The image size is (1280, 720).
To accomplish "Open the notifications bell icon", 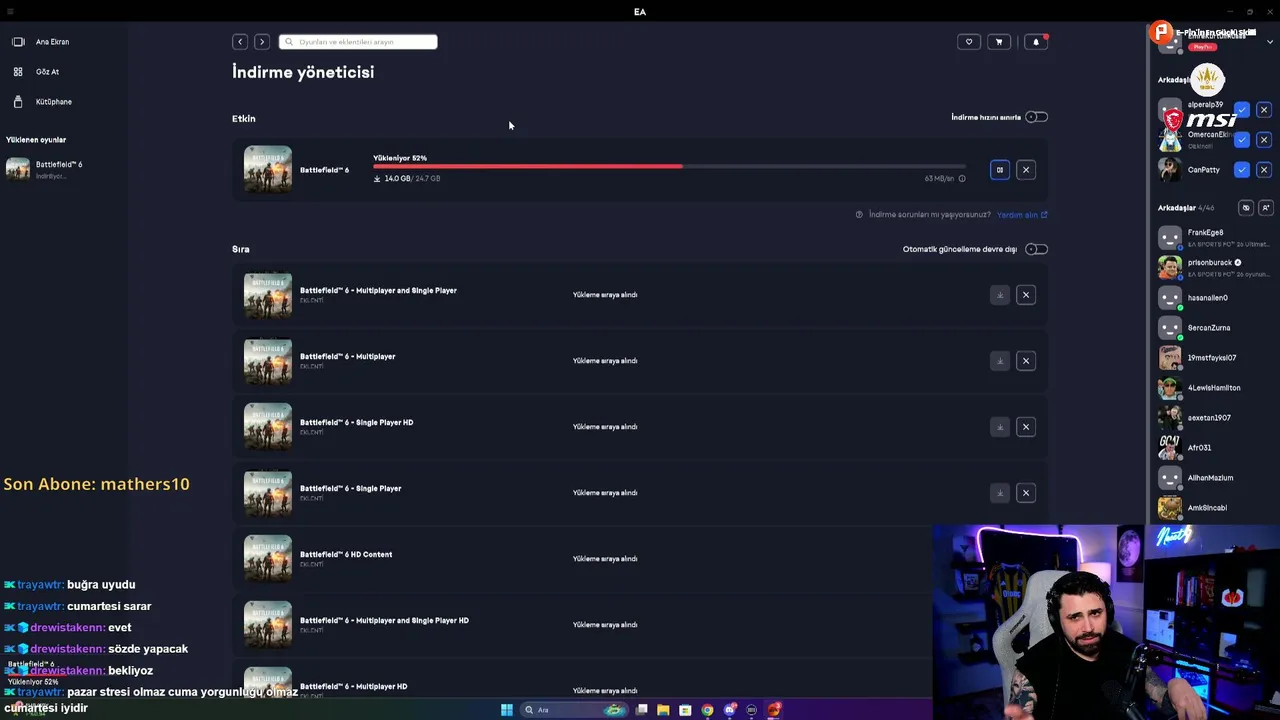I will [x=1036, y=42].
